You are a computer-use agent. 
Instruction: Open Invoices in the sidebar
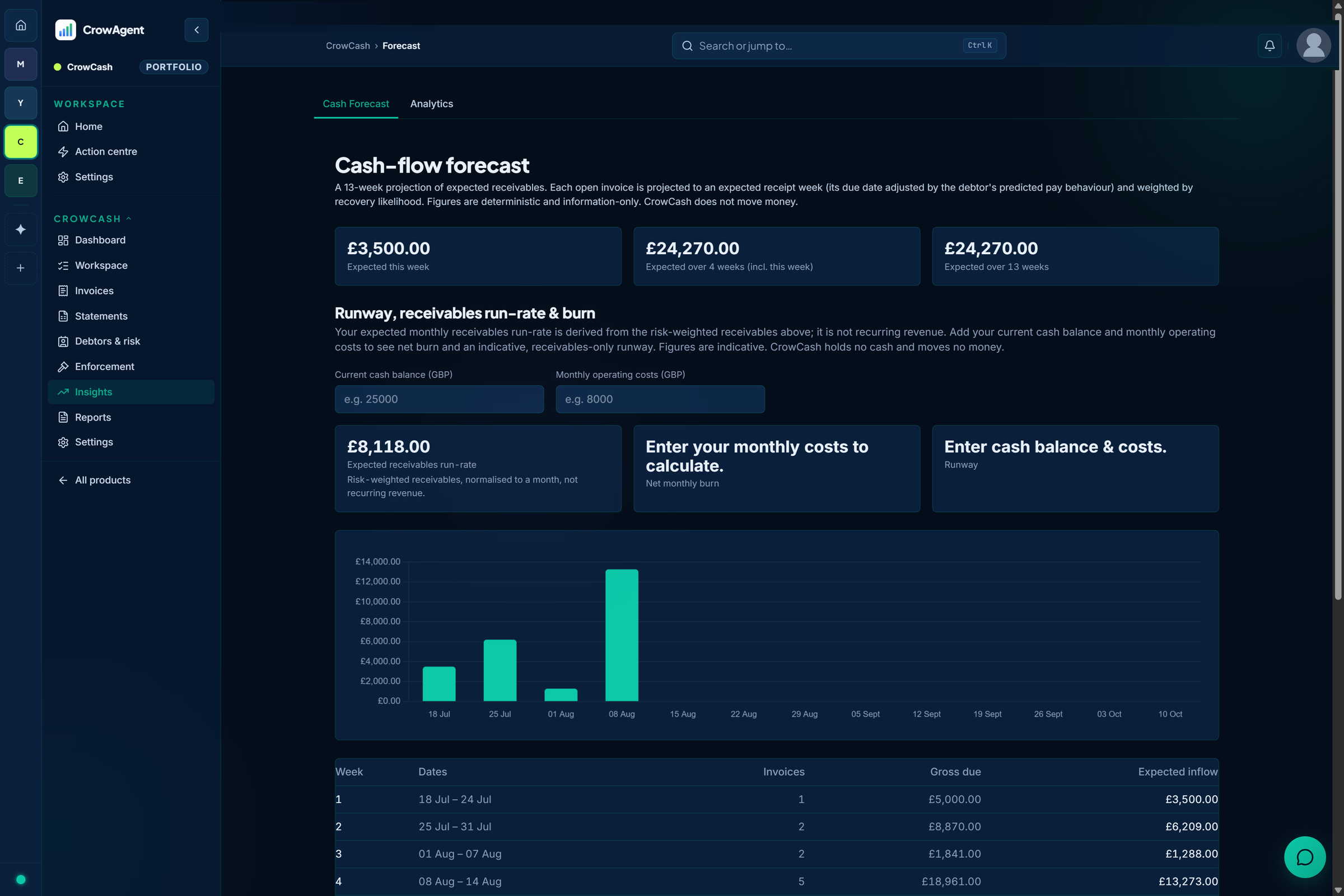(x=131, y=291)
